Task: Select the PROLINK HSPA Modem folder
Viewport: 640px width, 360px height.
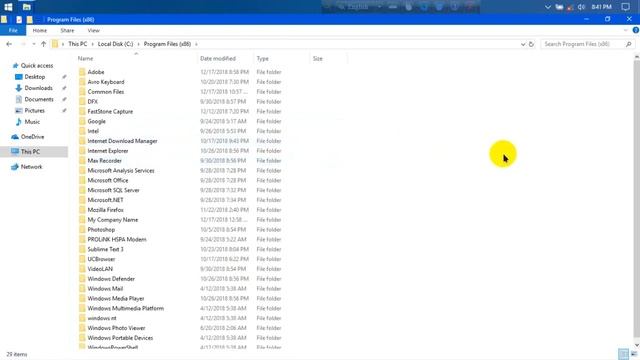Action: [117, 240]
